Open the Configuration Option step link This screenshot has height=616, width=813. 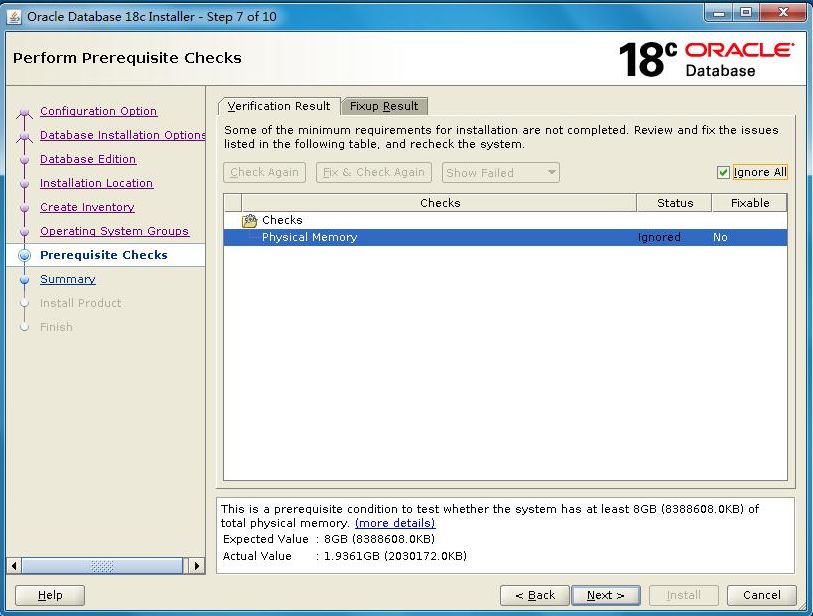99,111
